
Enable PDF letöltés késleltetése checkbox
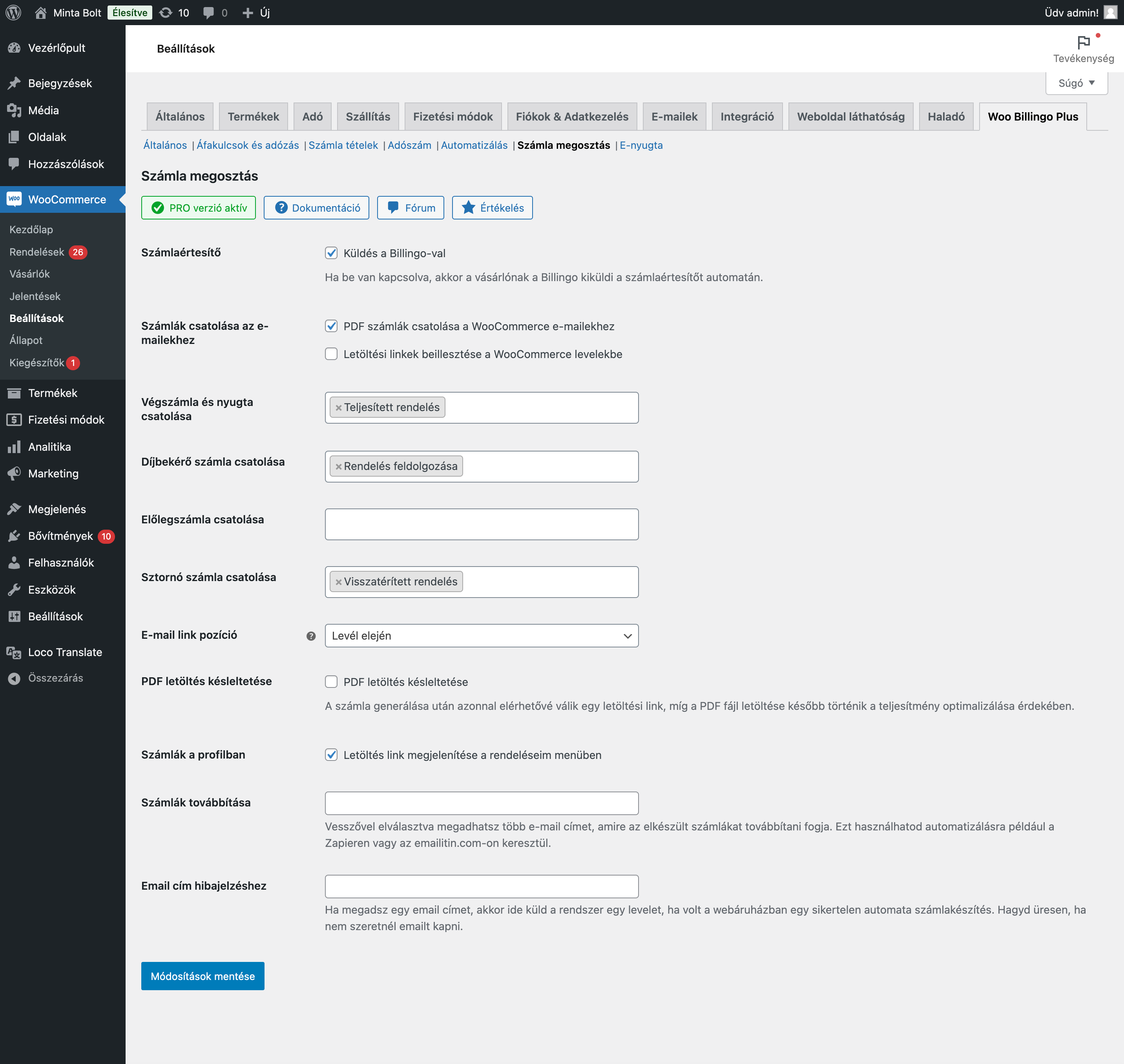tap(331, 682)
